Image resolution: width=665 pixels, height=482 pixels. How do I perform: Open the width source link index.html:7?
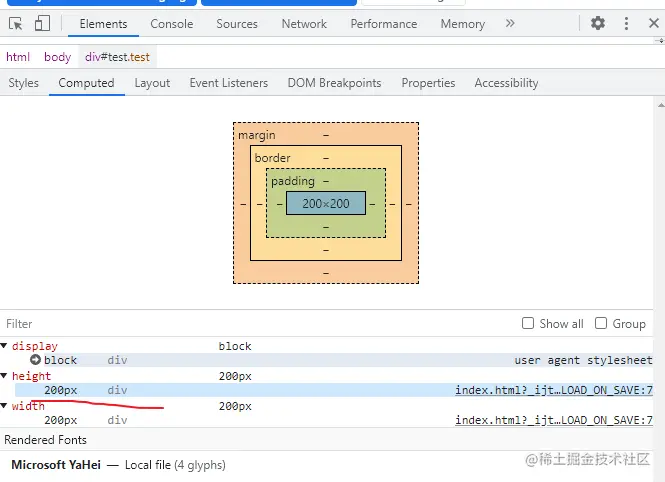[x=554, y=420]
